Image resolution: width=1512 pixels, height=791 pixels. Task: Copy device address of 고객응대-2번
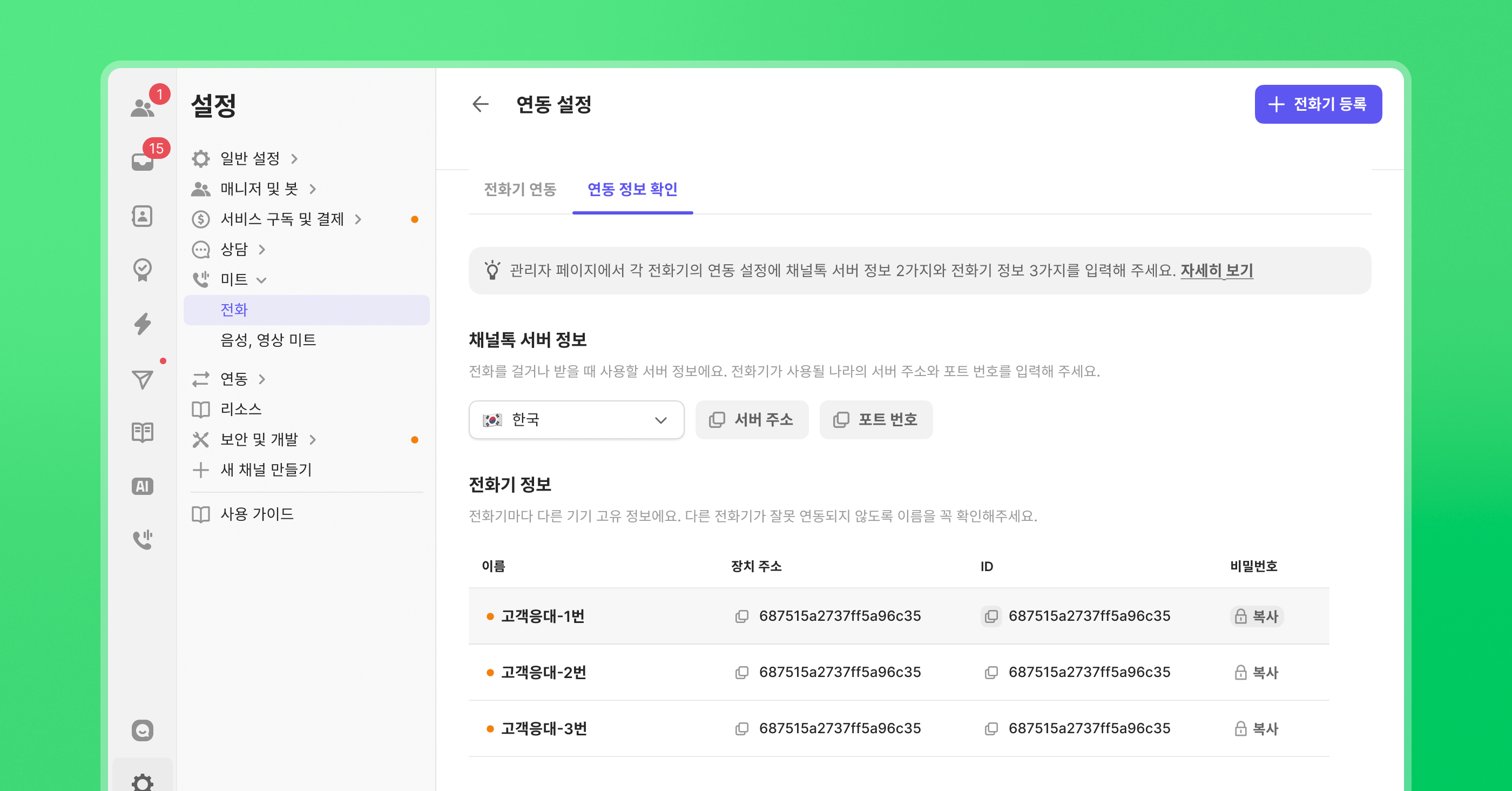click(x=742, y=672)
